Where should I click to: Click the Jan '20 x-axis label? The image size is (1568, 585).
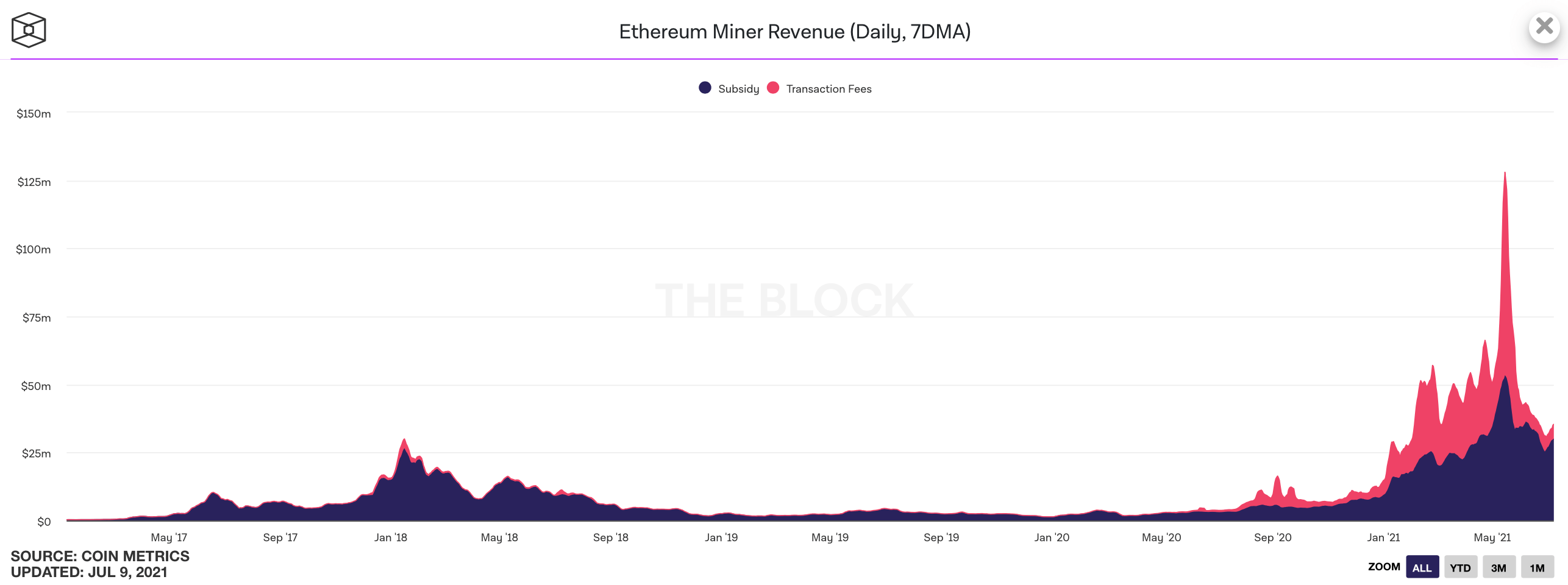(1052, 537)
